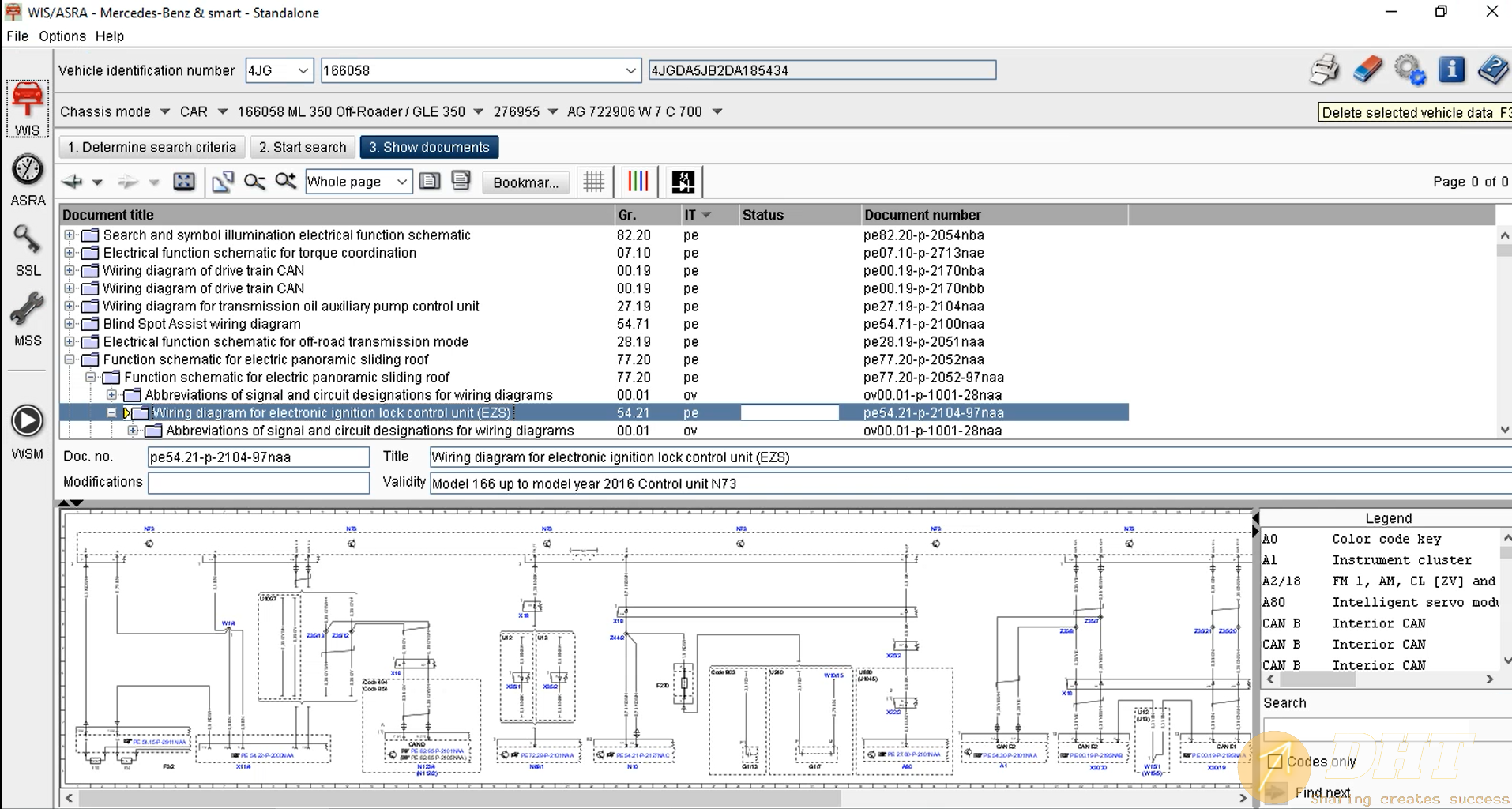Click the eraser icon to delete vehicle data
1512x809 pixels.
pyautogui.click(x=1367, y=70)
